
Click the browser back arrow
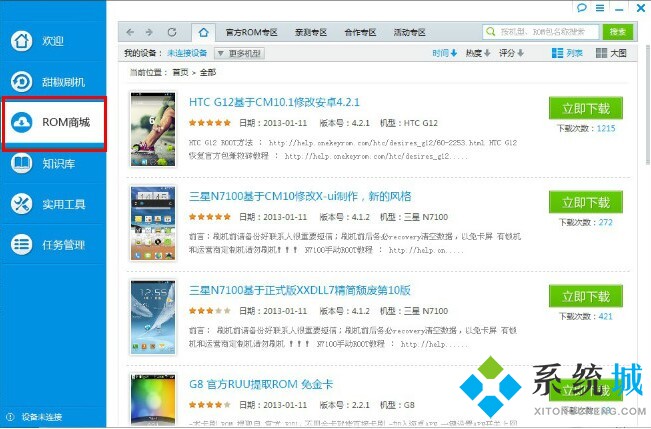(x=130, y=32)
